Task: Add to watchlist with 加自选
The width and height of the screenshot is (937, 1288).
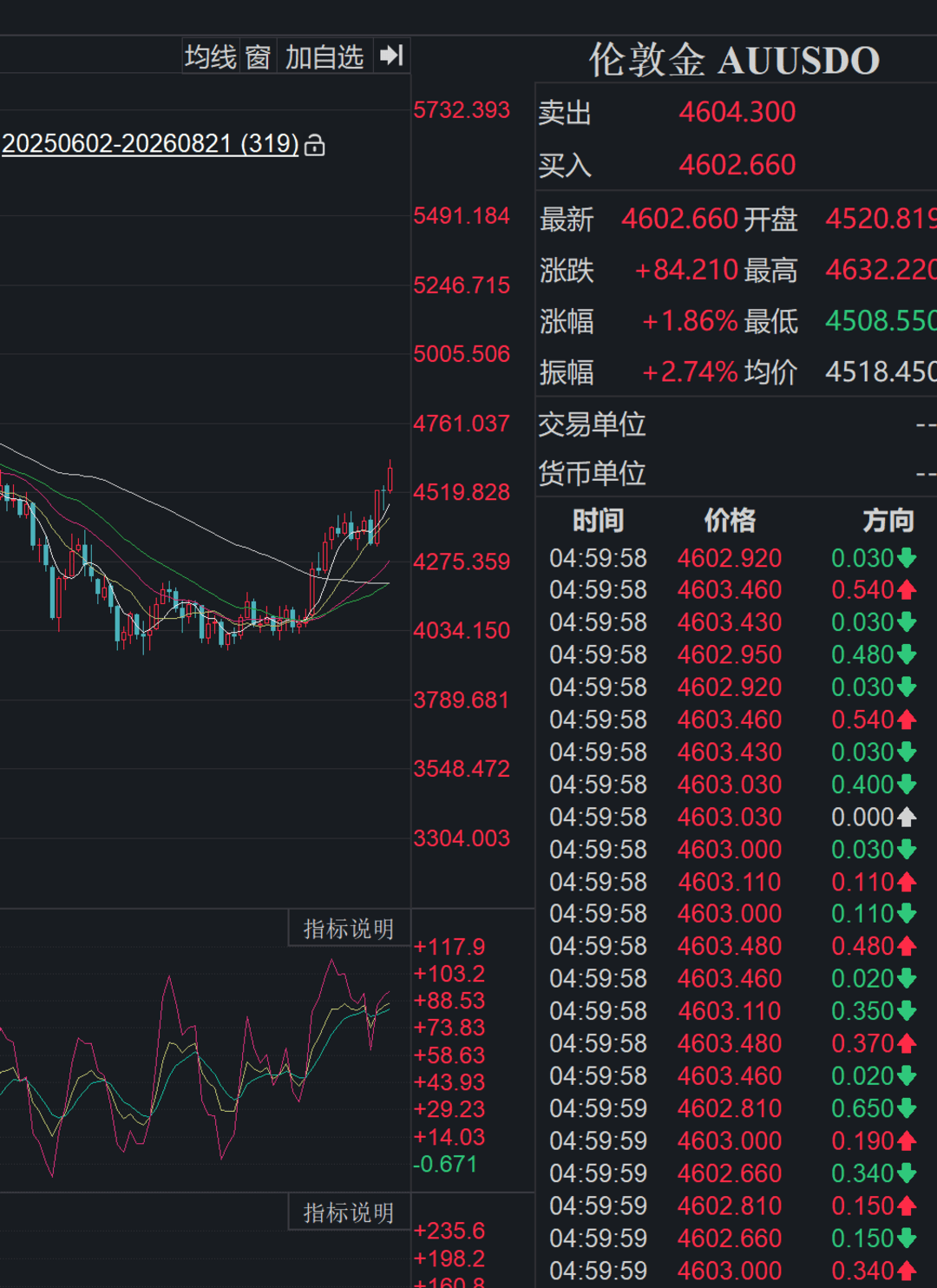Action: [324, 57]
